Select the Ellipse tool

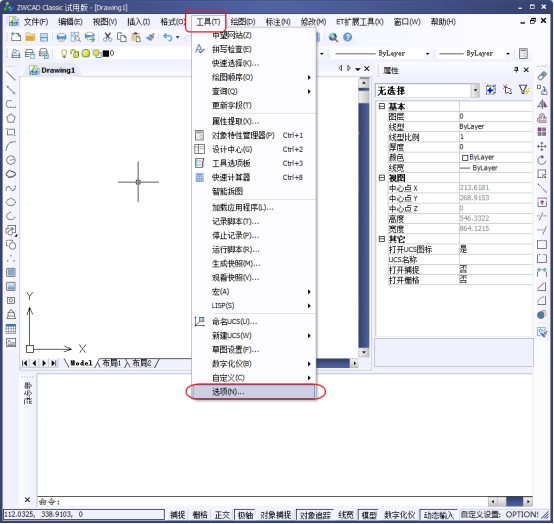[11, 202]
